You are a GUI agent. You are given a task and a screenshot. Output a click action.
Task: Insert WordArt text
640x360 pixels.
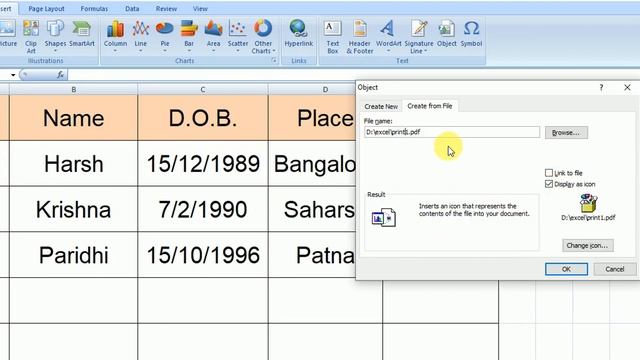coord(388,37)
